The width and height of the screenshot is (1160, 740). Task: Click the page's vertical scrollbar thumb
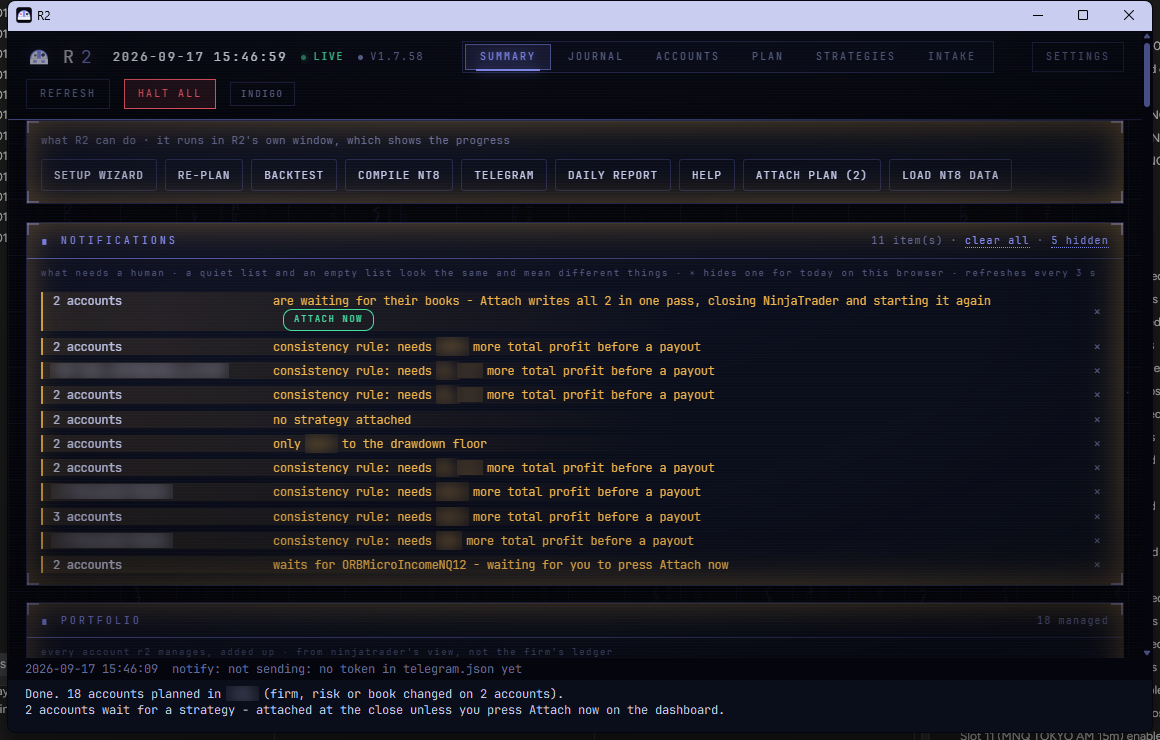pos(1147,74)
